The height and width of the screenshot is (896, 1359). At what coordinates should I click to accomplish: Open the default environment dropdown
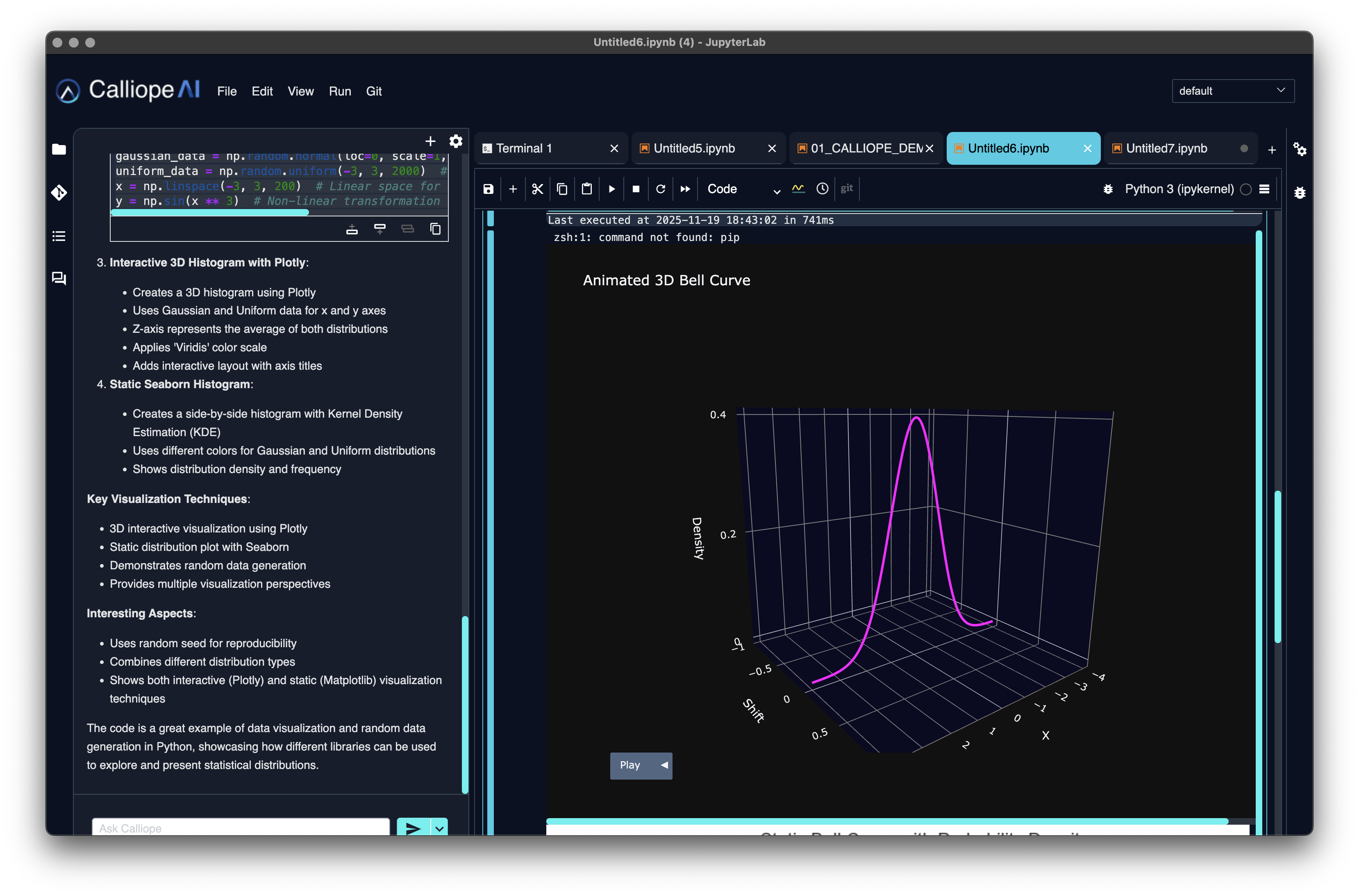pyautogui.click(x=1233, y=90)
